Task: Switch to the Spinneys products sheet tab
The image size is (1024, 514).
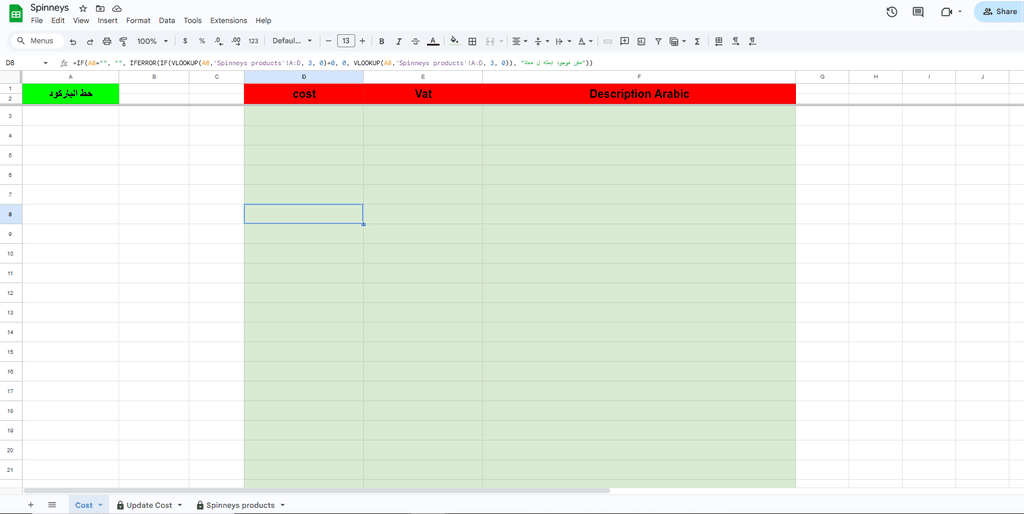Action: pos(240,506)
